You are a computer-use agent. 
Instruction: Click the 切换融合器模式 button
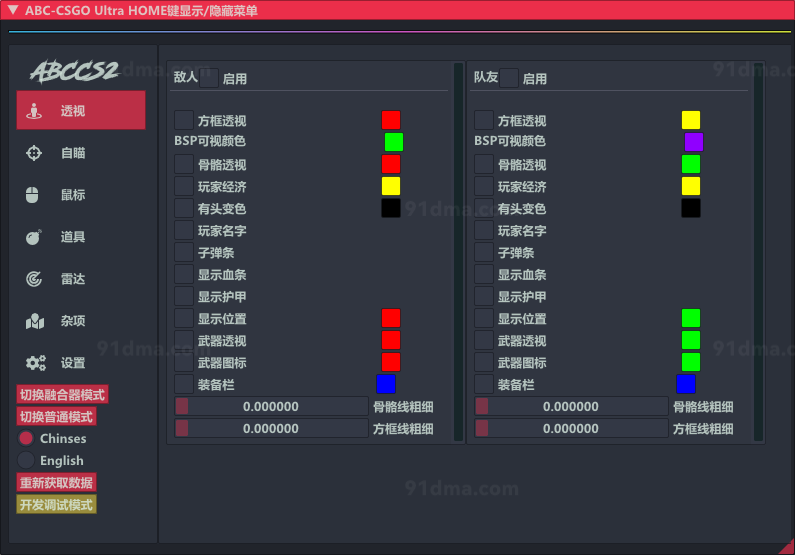(62, 395)
